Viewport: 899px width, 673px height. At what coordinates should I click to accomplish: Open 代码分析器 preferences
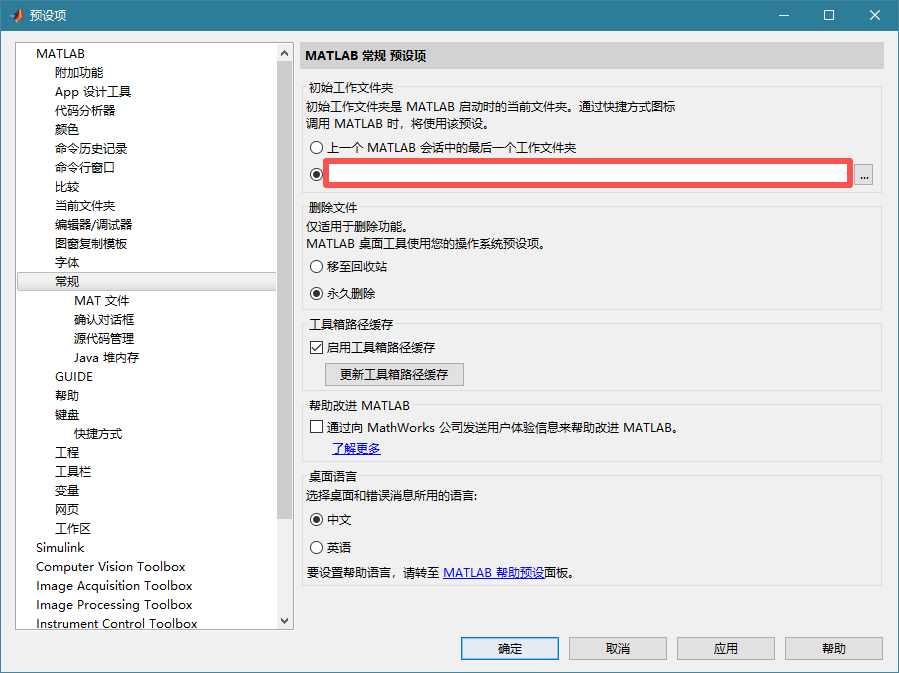click(85, 111)
